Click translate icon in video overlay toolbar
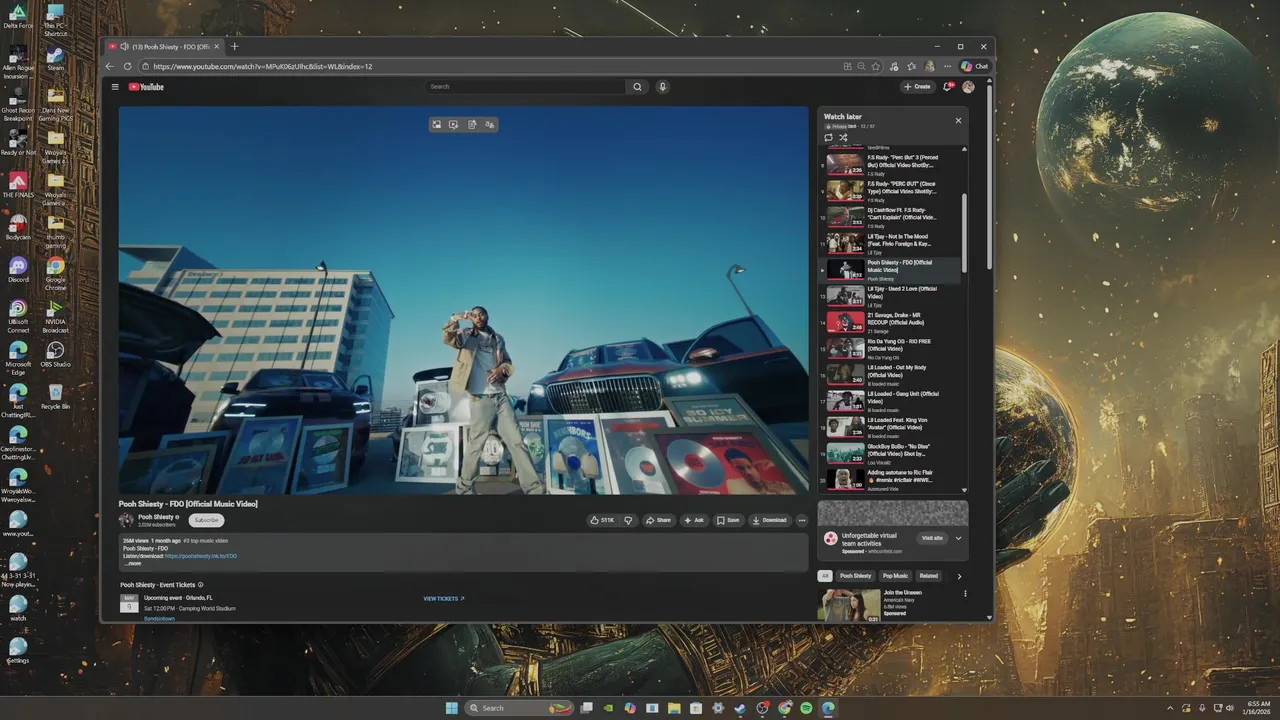 (x=489, y=125)
